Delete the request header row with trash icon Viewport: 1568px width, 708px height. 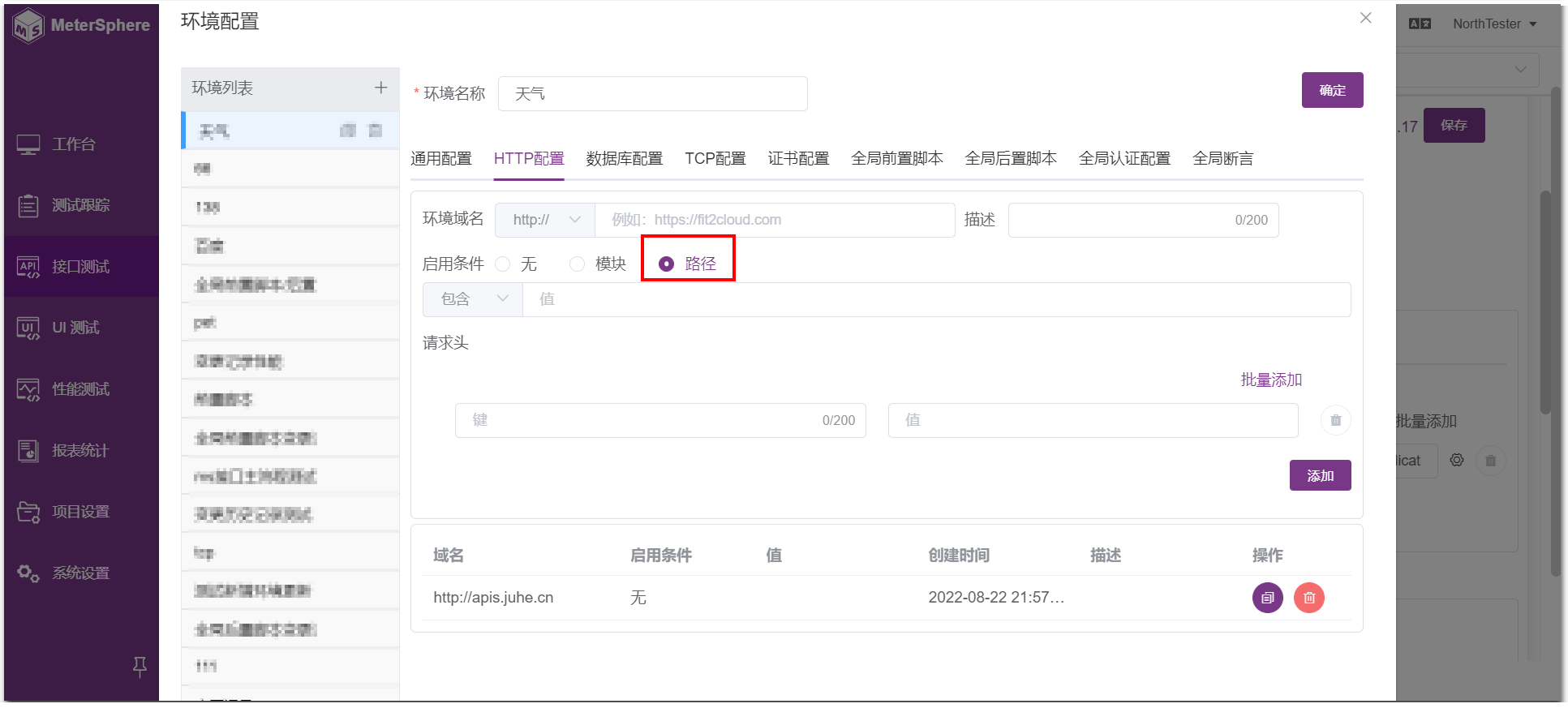1336,420
